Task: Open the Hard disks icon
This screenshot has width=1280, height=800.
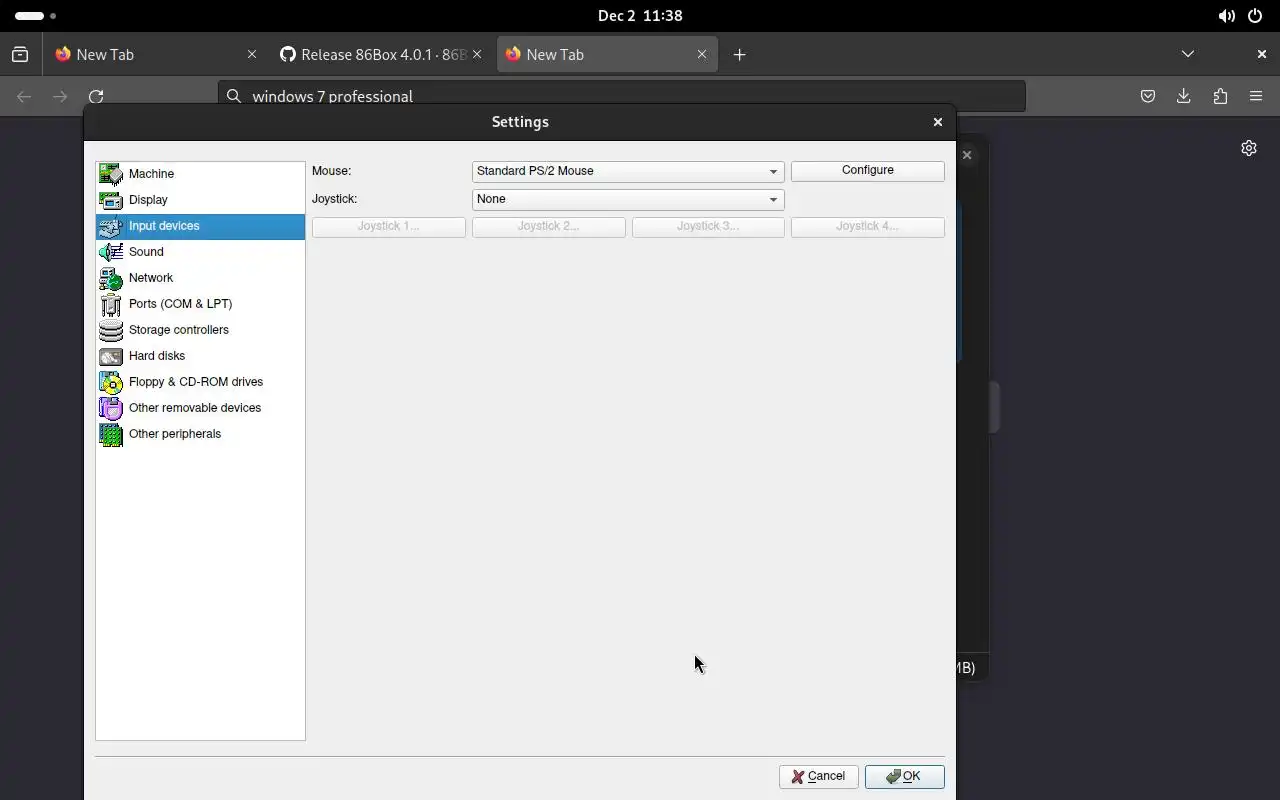Action: [111, 356]
